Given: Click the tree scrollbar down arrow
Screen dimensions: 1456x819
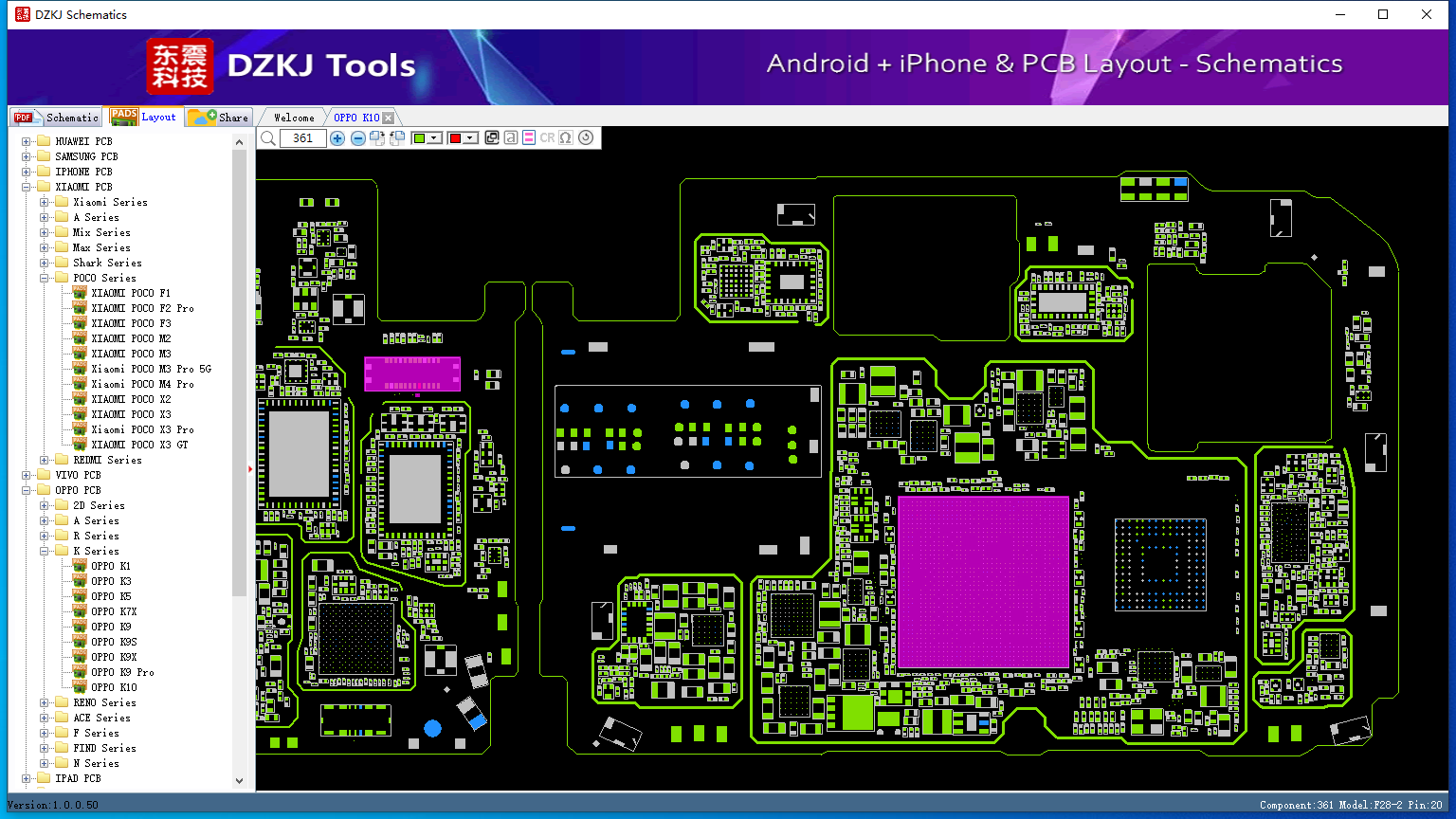Looking at the screenshot, I should 239,781.
